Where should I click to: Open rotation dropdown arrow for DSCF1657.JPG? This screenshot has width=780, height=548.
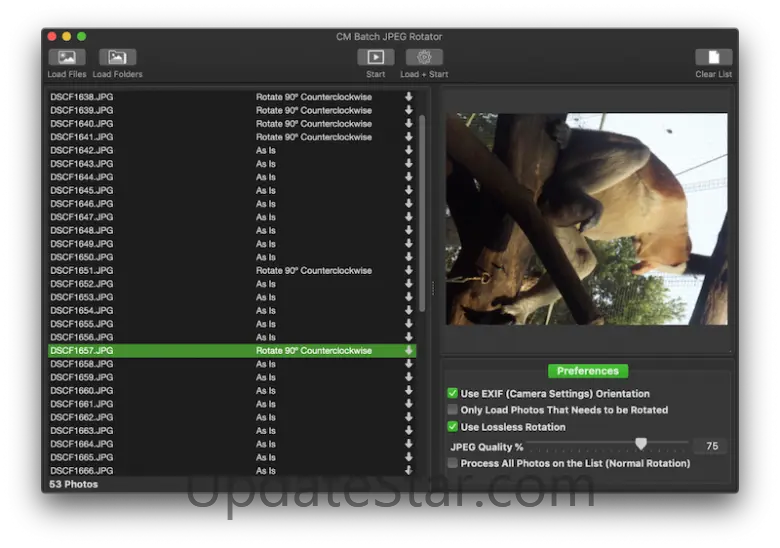(x=408, y=351)
